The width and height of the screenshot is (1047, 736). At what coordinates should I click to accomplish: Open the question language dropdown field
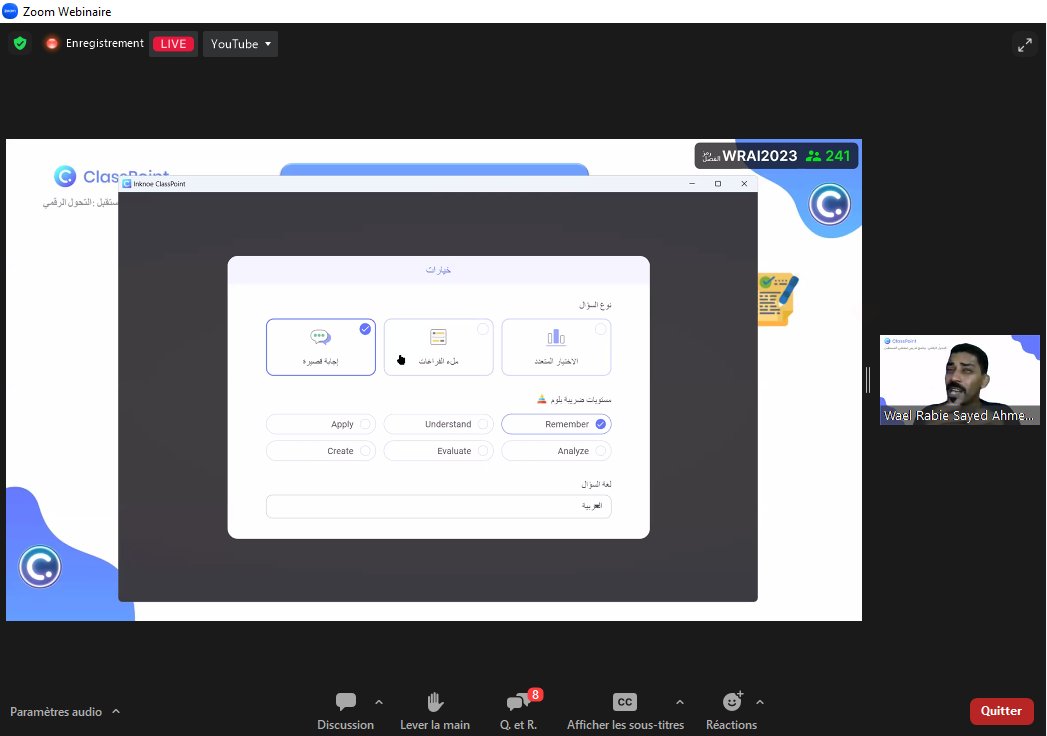pos(439,506)
